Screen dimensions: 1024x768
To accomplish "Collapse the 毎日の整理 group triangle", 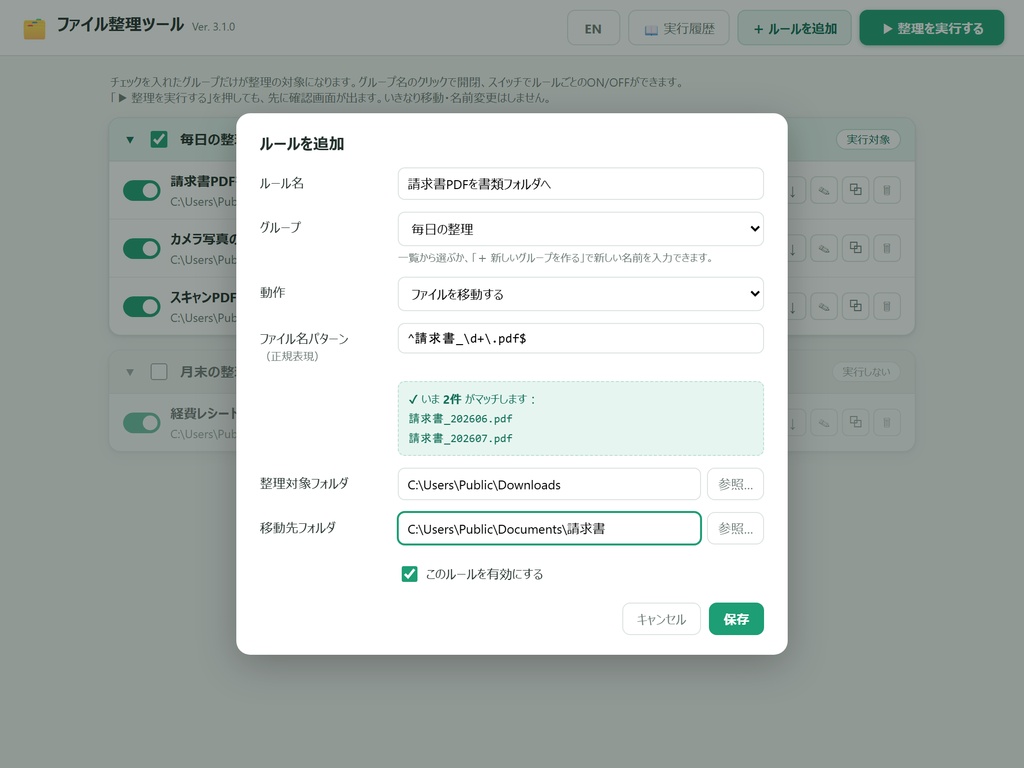I will (x=130, y=140).
